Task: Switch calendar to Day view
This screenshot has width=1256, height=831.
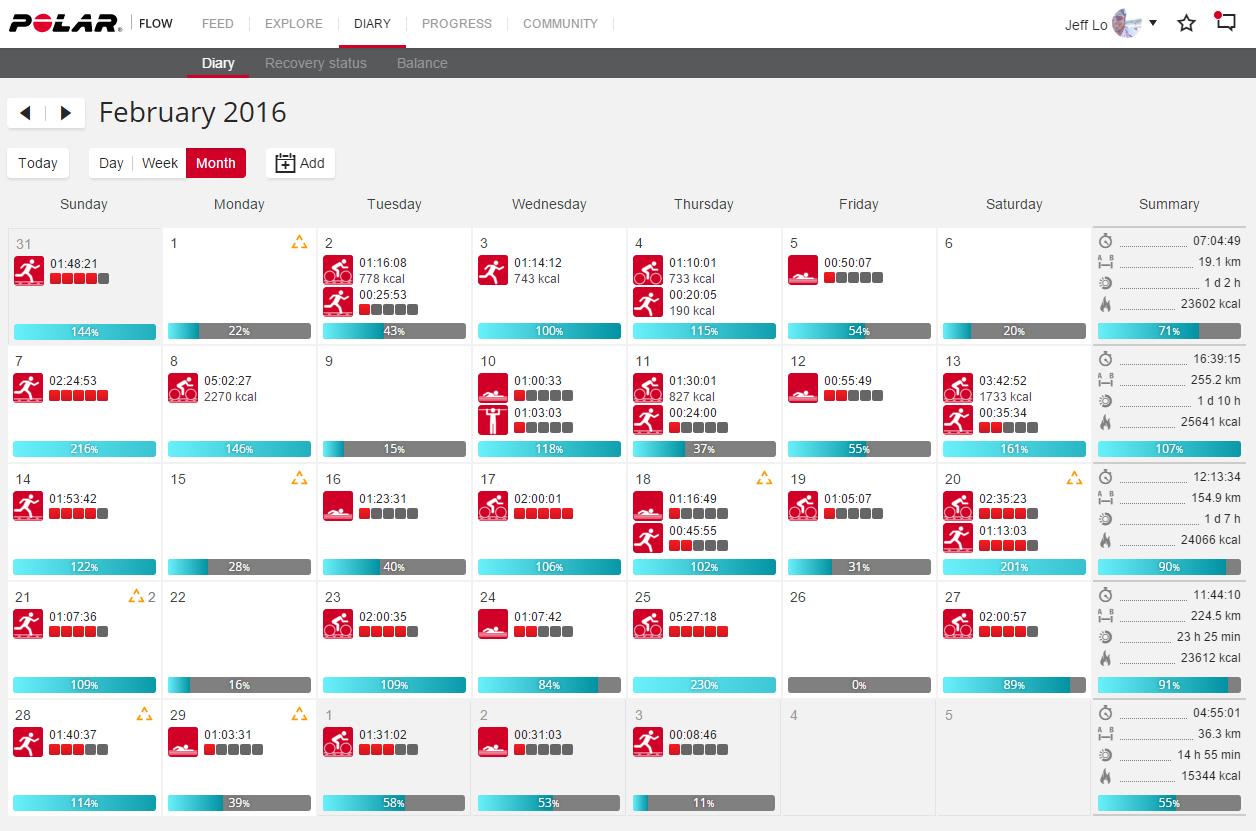Action: (111, 163)
